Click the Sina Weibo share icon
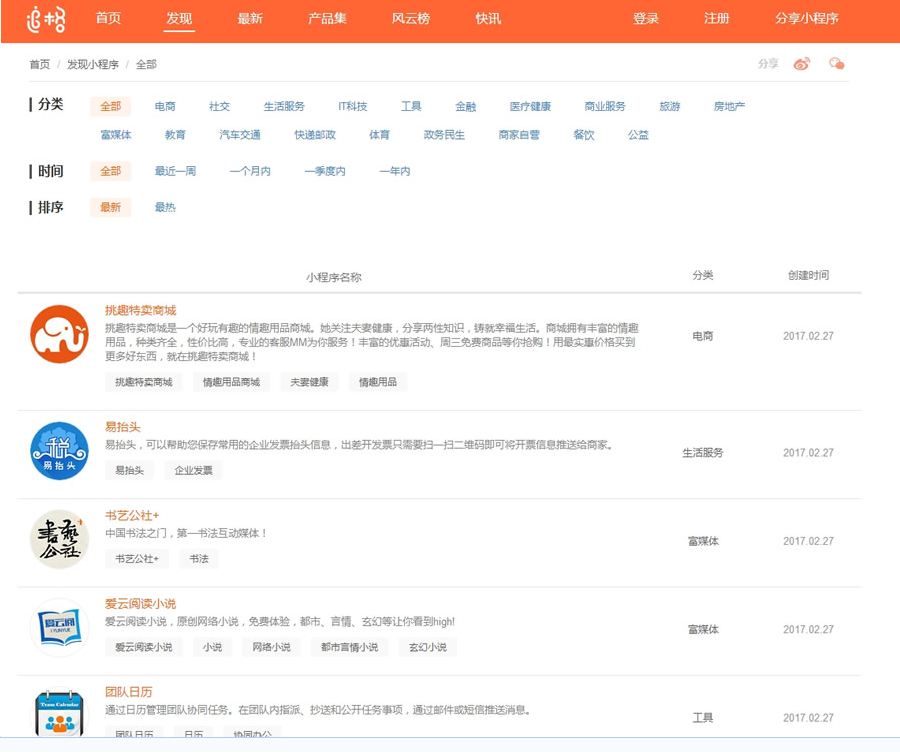The height and width of the screenshot is (752, 900). [x=801, y=62]
